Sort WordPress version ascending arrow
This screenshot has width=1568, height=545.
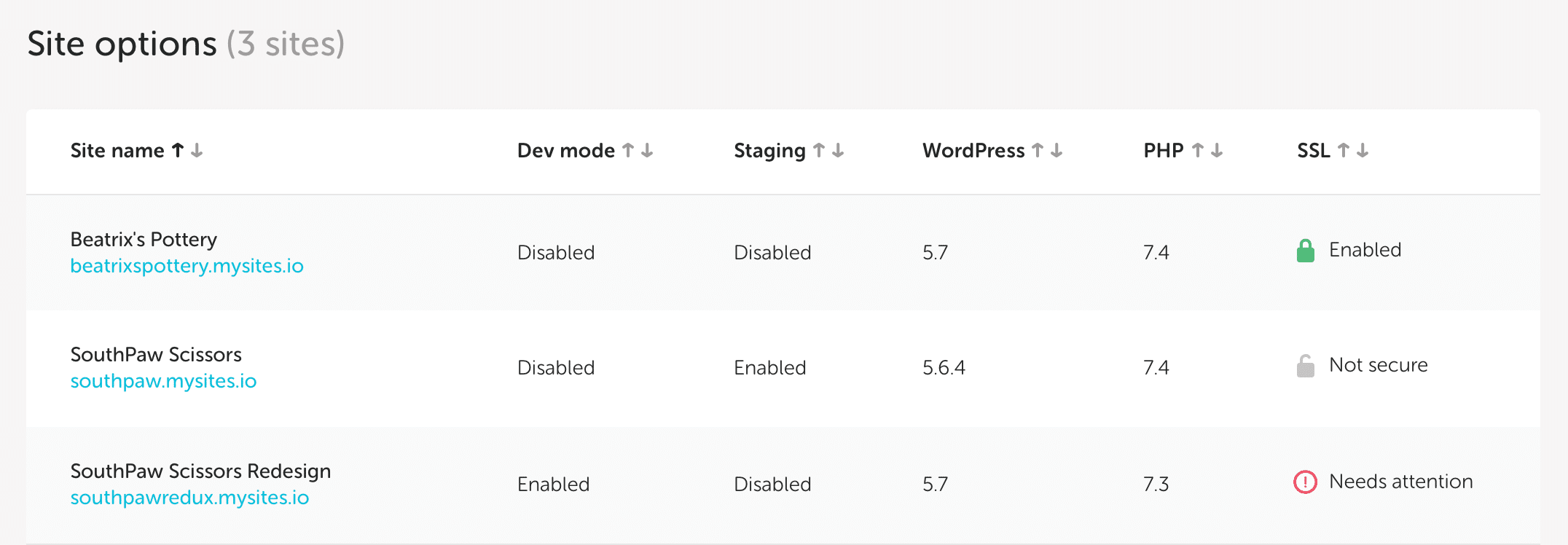coord(1038,150)
